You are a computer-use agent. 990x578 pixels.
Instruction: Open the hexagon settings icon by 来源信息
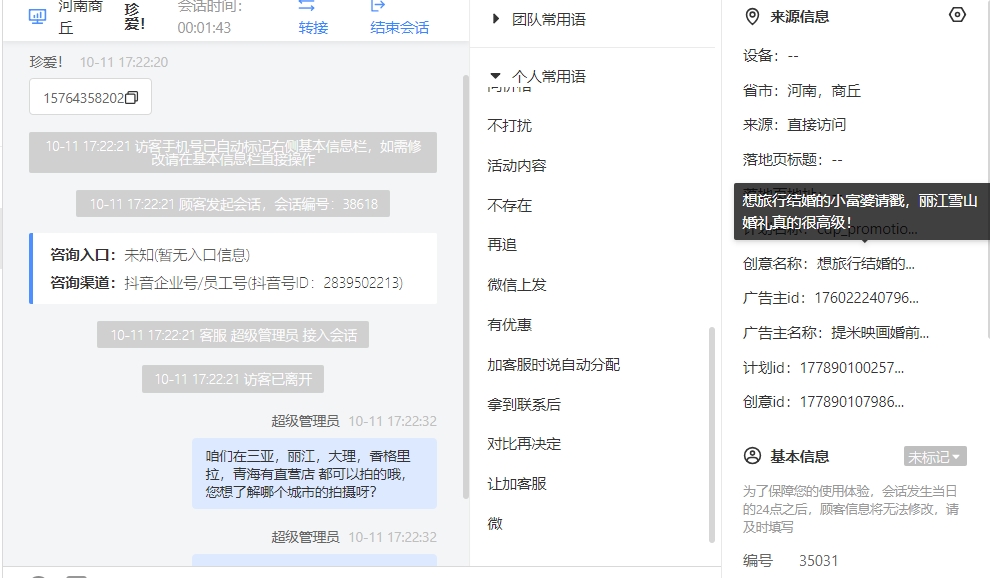957,15
